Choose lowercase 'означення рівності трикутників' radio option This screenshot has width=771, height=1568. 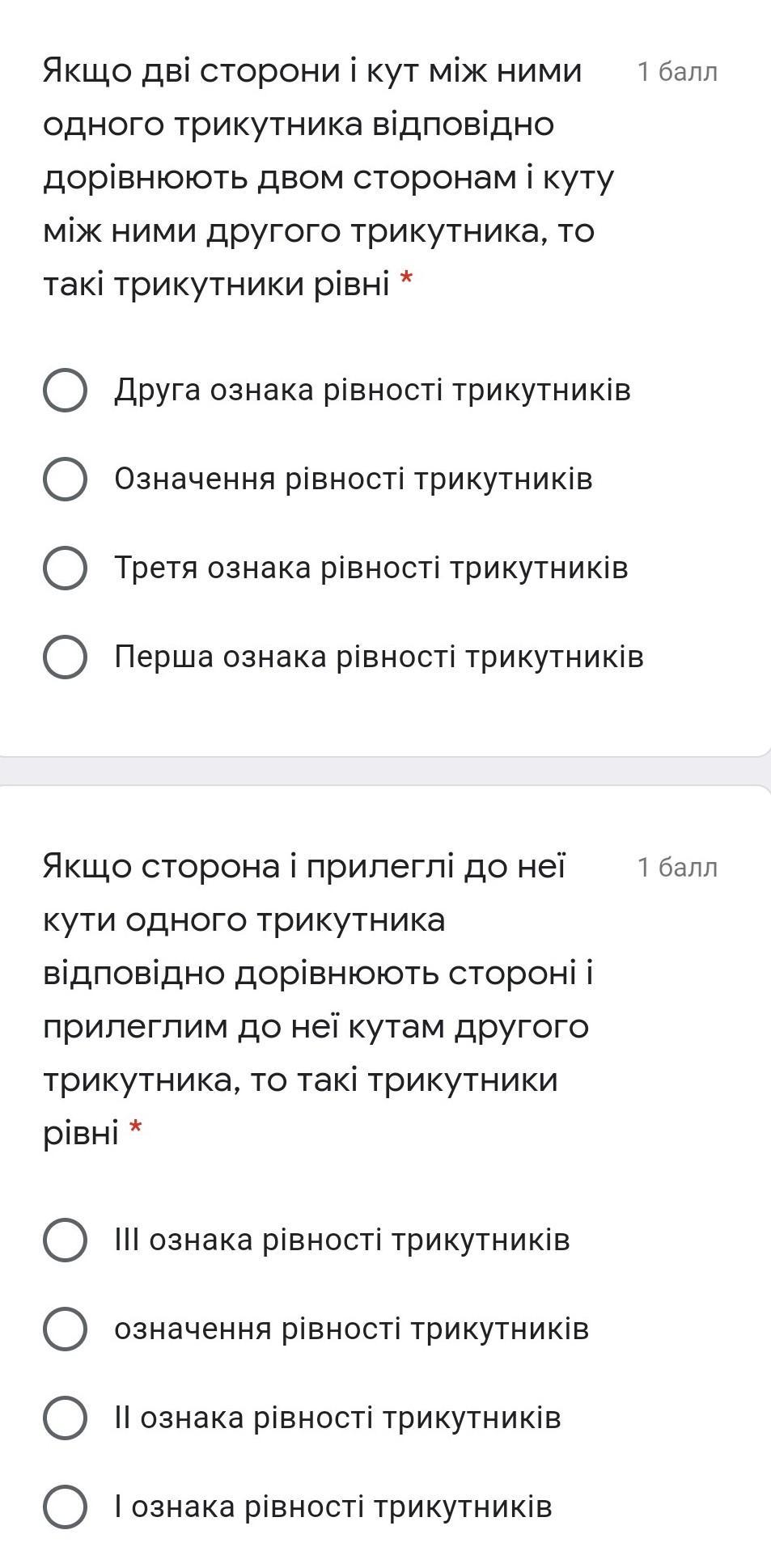(x=65, y=1329)
